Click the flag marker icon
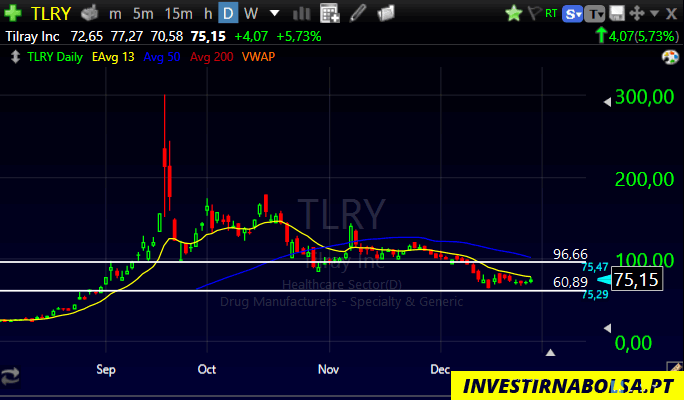Viewport: 684px width, 400px height. tap(534, 14)
